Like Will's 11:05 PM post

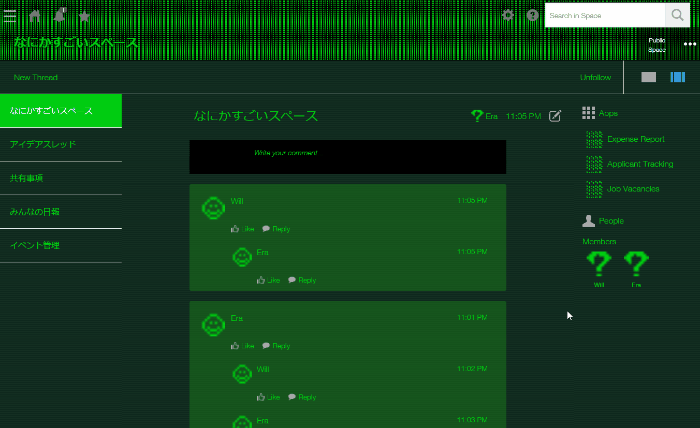click(243, 229)
